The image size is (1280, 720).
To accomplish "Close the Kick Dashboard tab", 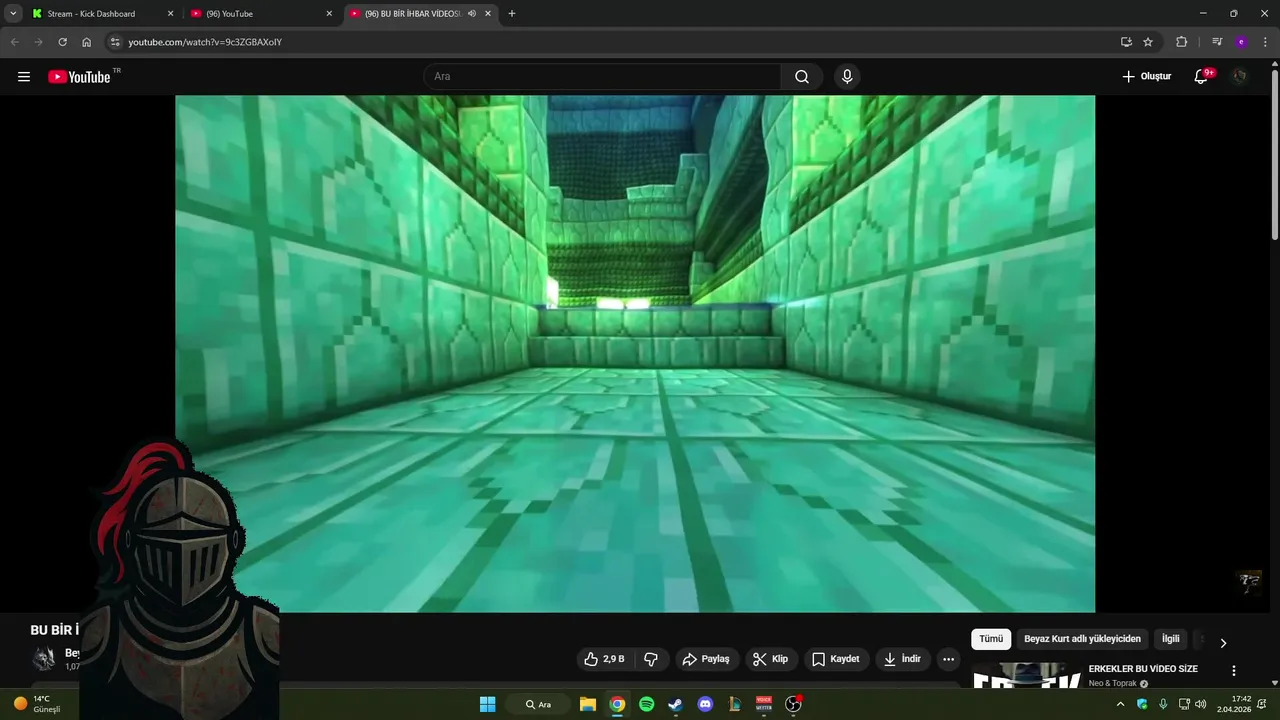I will tap(170, 14).
